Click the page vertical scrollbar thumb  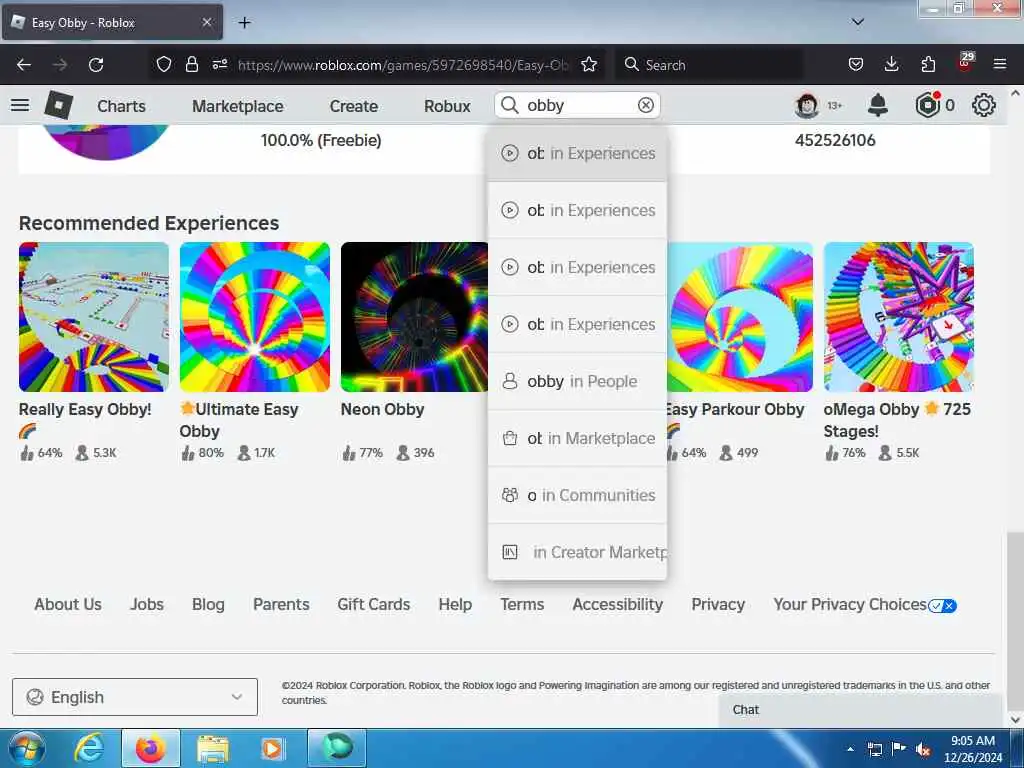[1015, 620]
